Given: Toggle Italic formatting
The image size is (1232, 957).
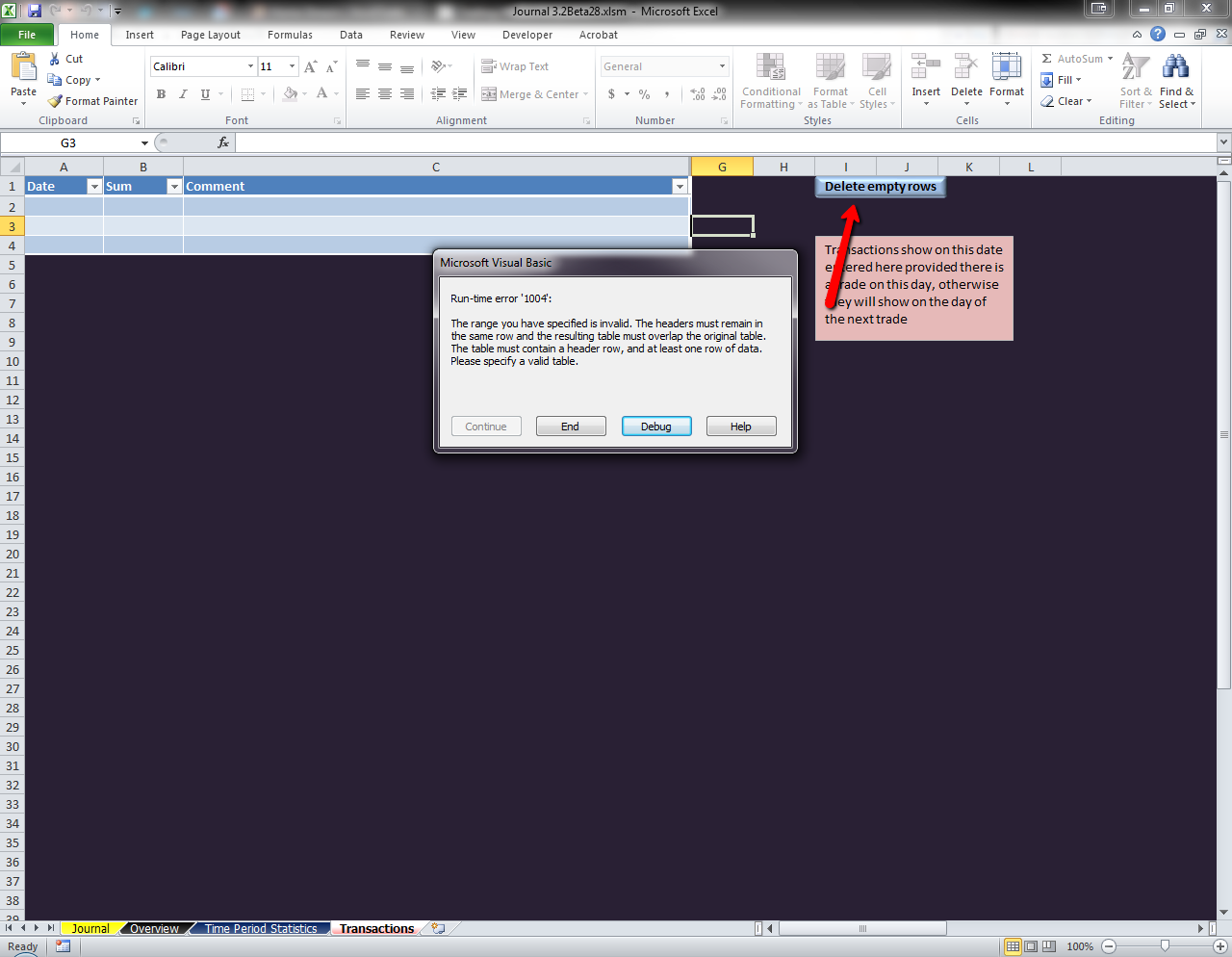Looking at the screenshot, I should click(x=183, y=94).
